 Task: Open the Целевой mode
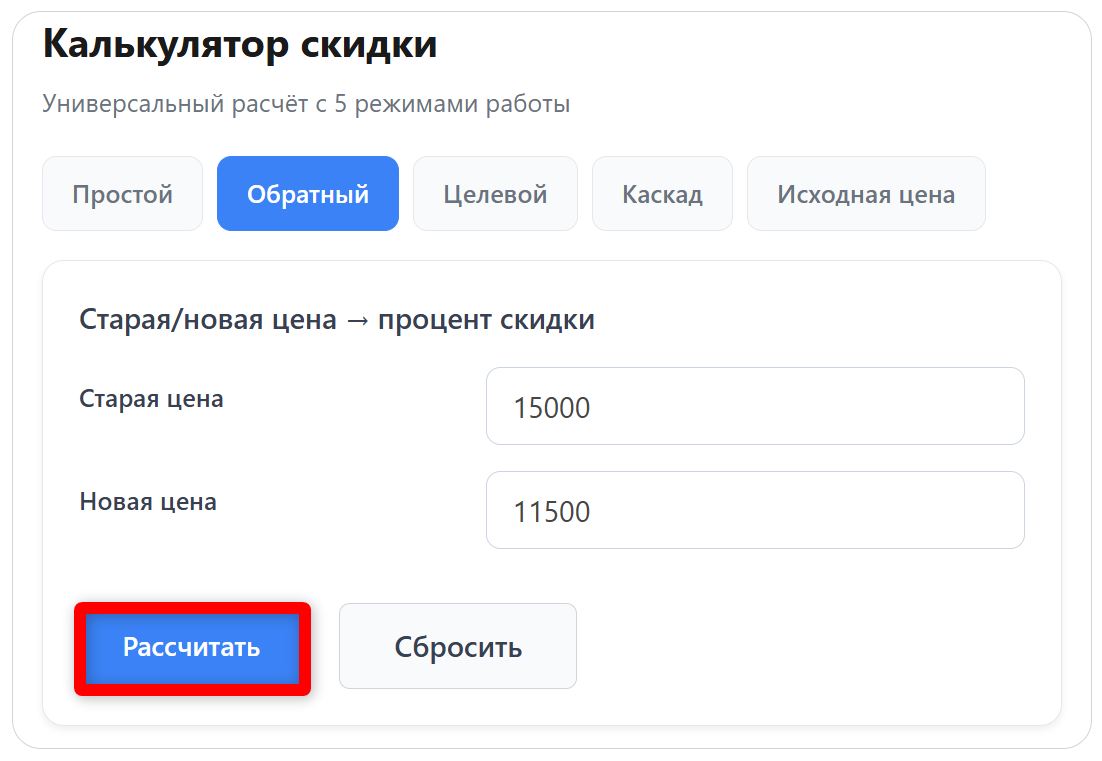pyautogui.click(x=495, y=193)
